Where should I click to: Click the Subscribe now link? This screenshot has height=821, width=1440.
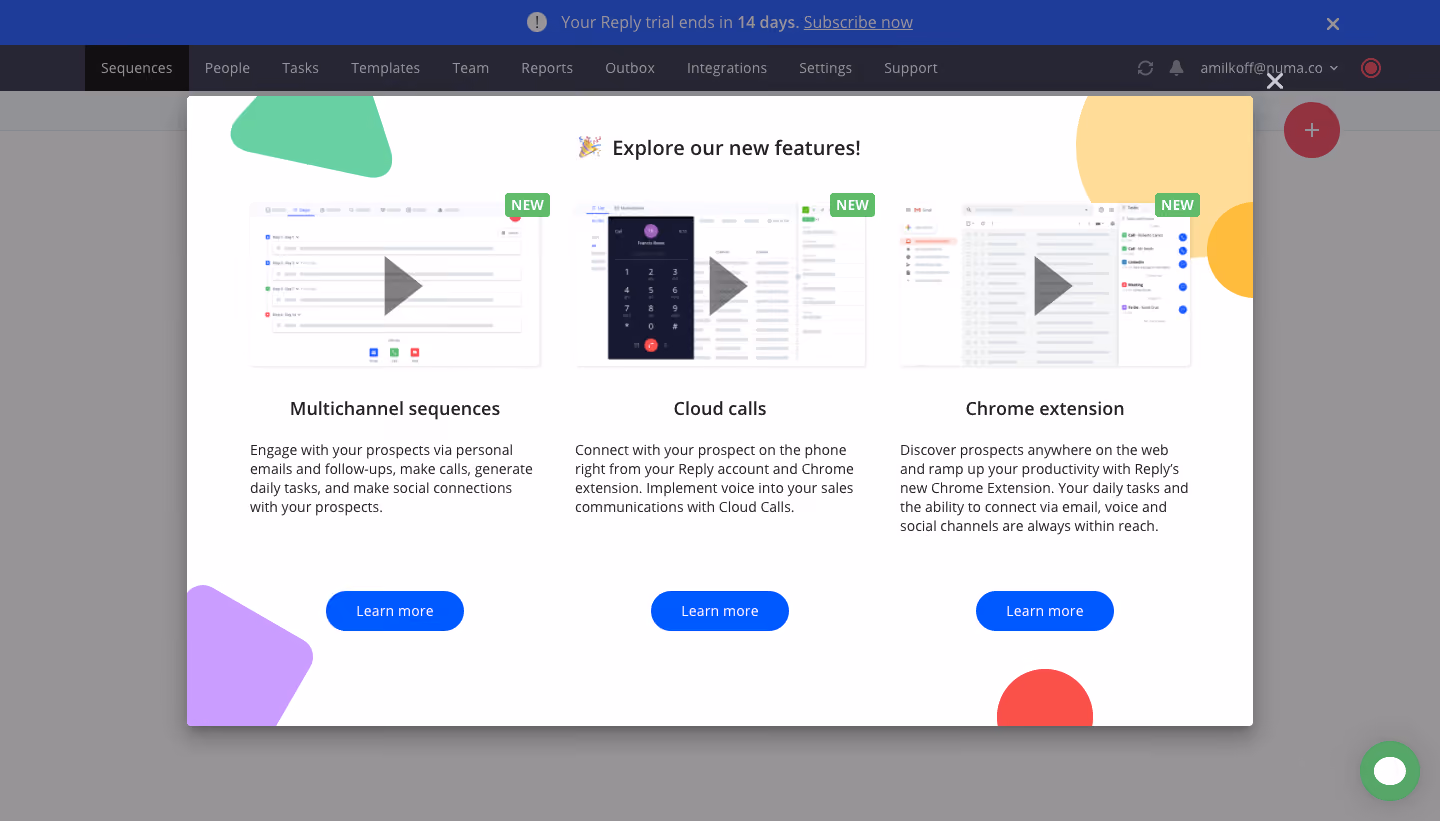858,22
